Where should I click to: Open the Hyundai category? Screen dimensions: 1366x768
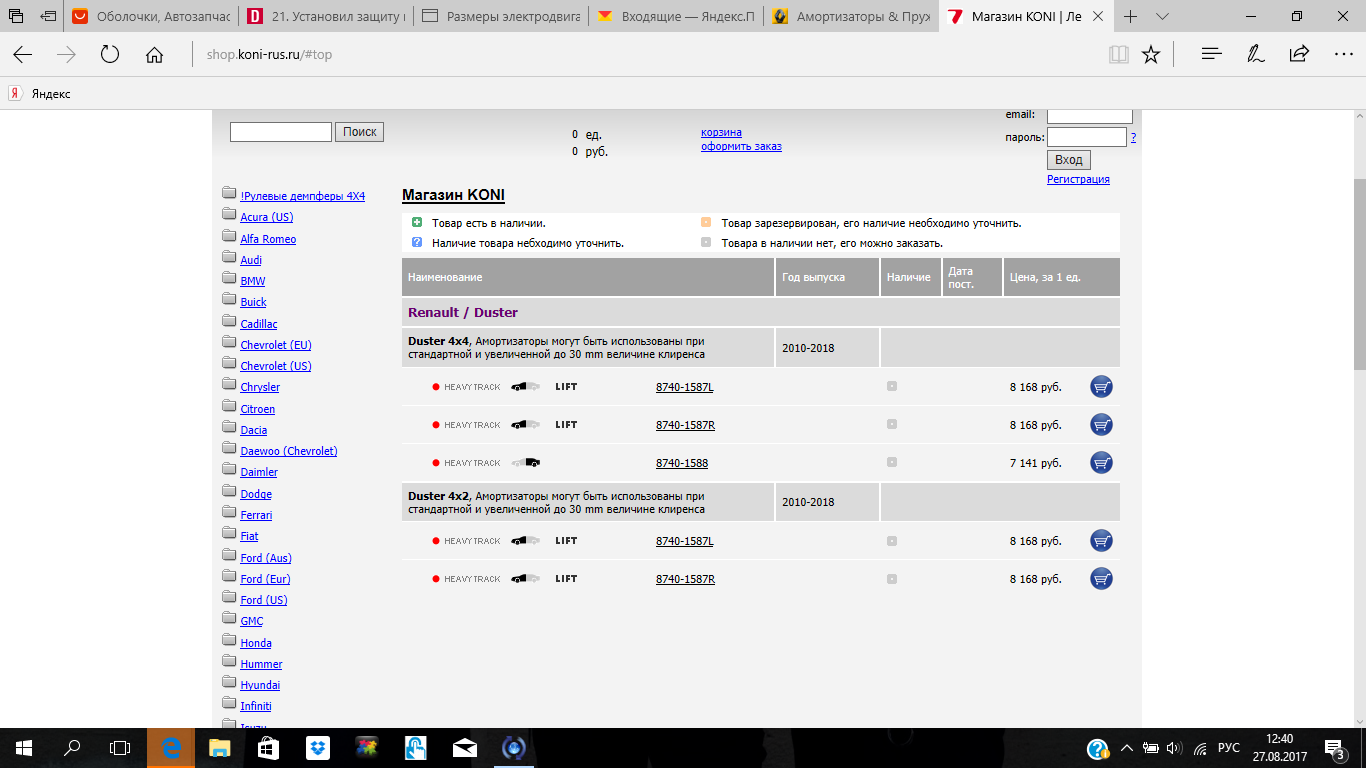click(260, 685)
